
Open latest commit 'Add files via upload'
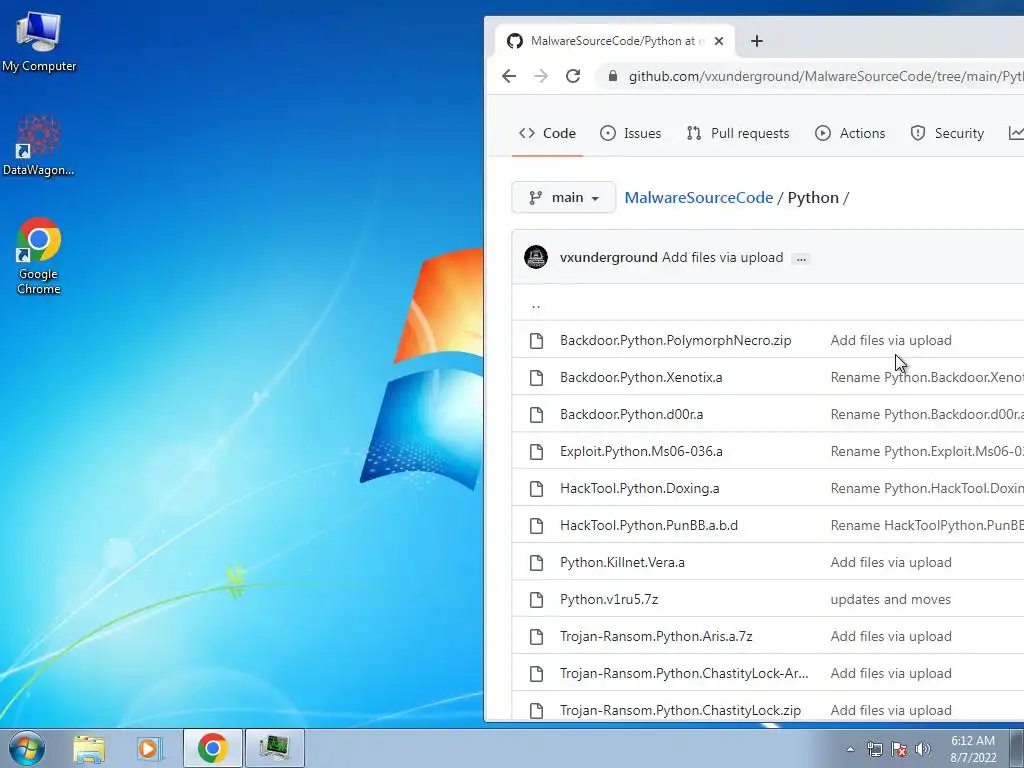(722, 257)
